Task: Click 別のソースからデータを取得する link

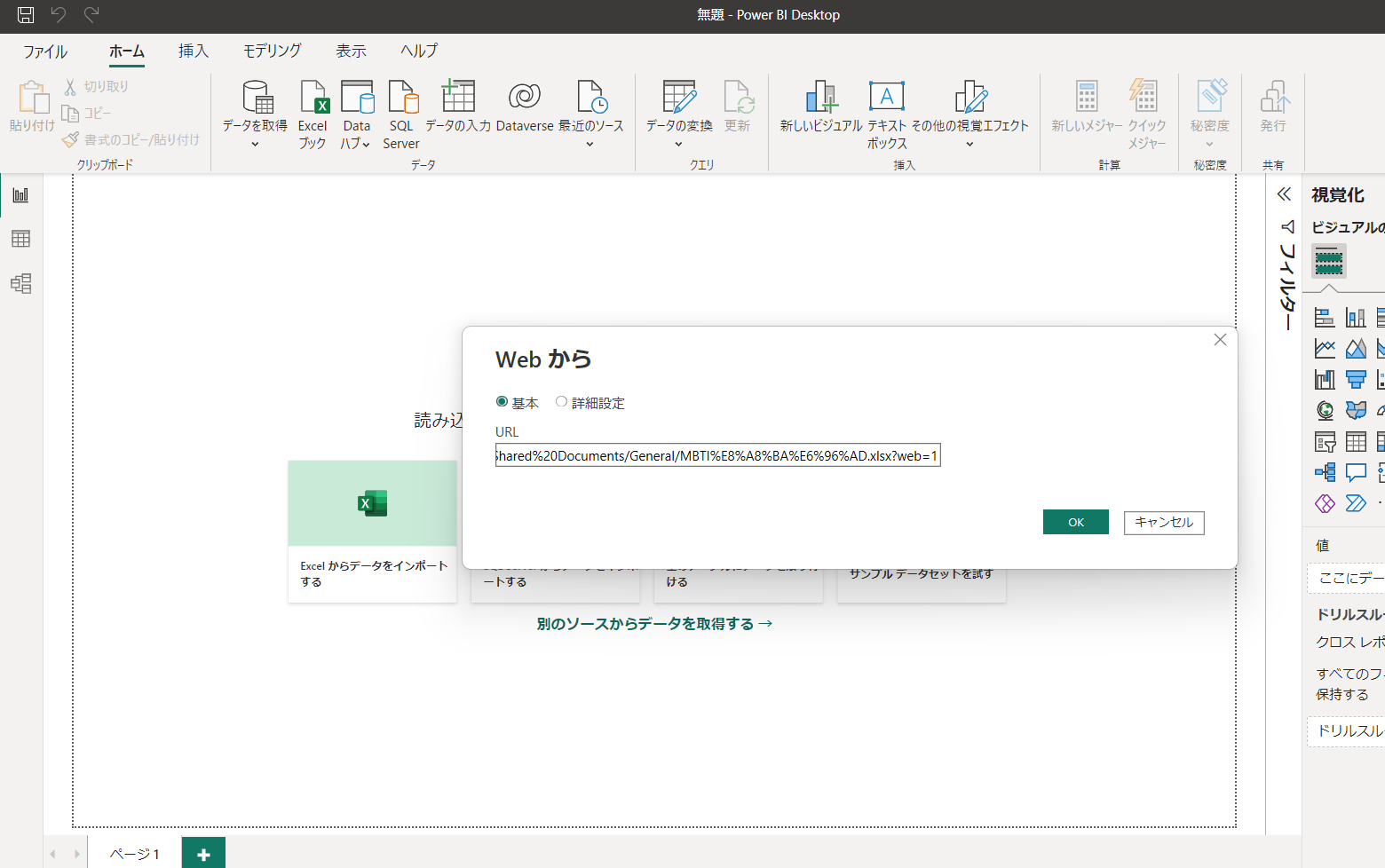Action: (x=654, y=624)
